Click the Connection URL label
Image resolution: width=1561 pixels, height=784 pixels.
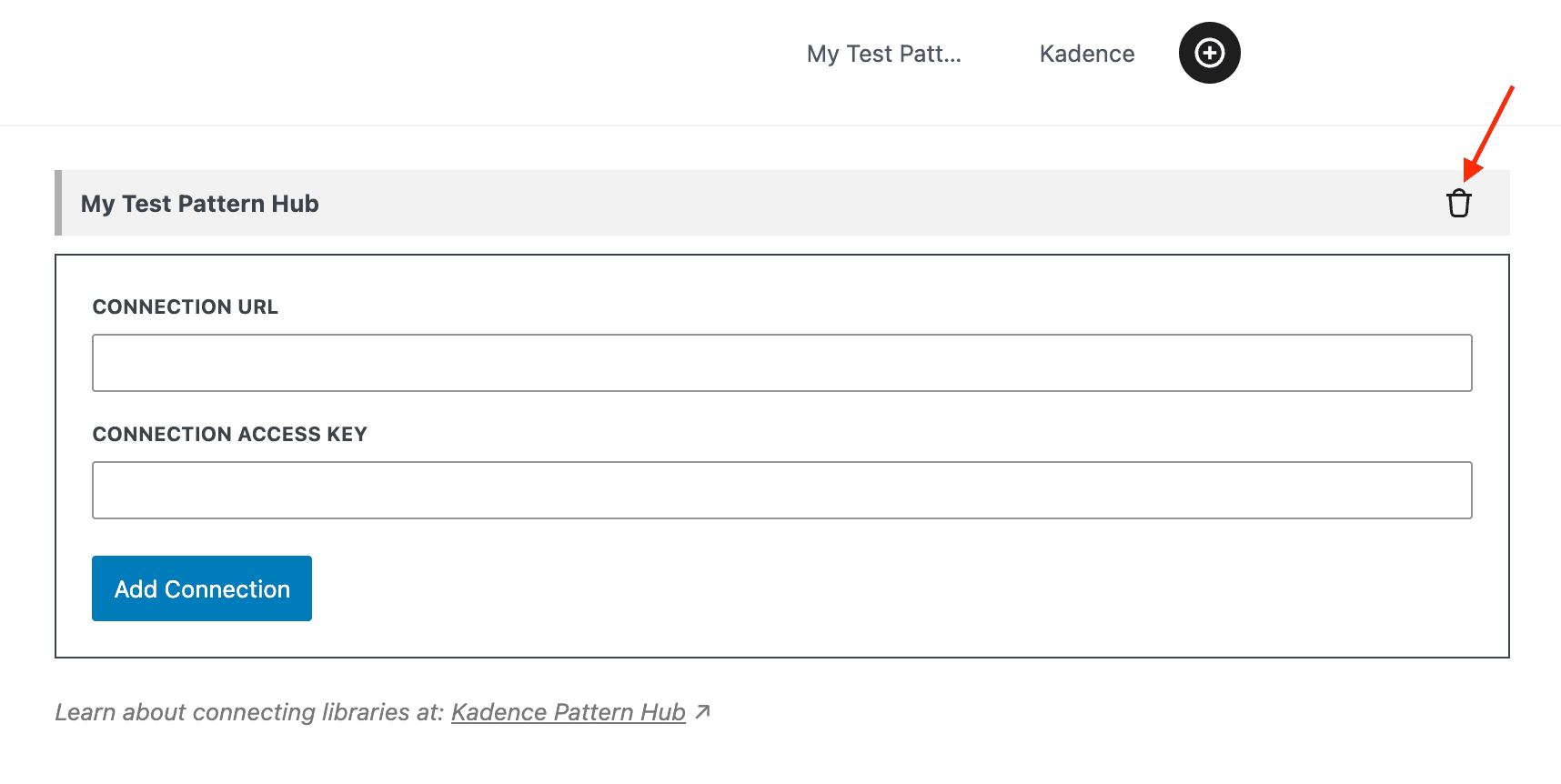[x=185, y=307]
